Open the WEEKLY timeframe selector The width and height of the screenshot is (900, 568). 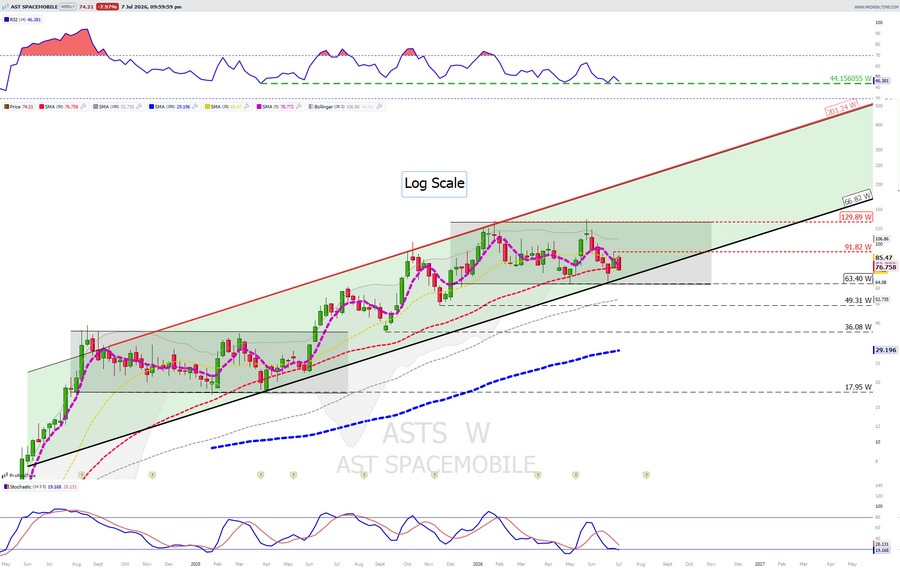pos(68,6)
